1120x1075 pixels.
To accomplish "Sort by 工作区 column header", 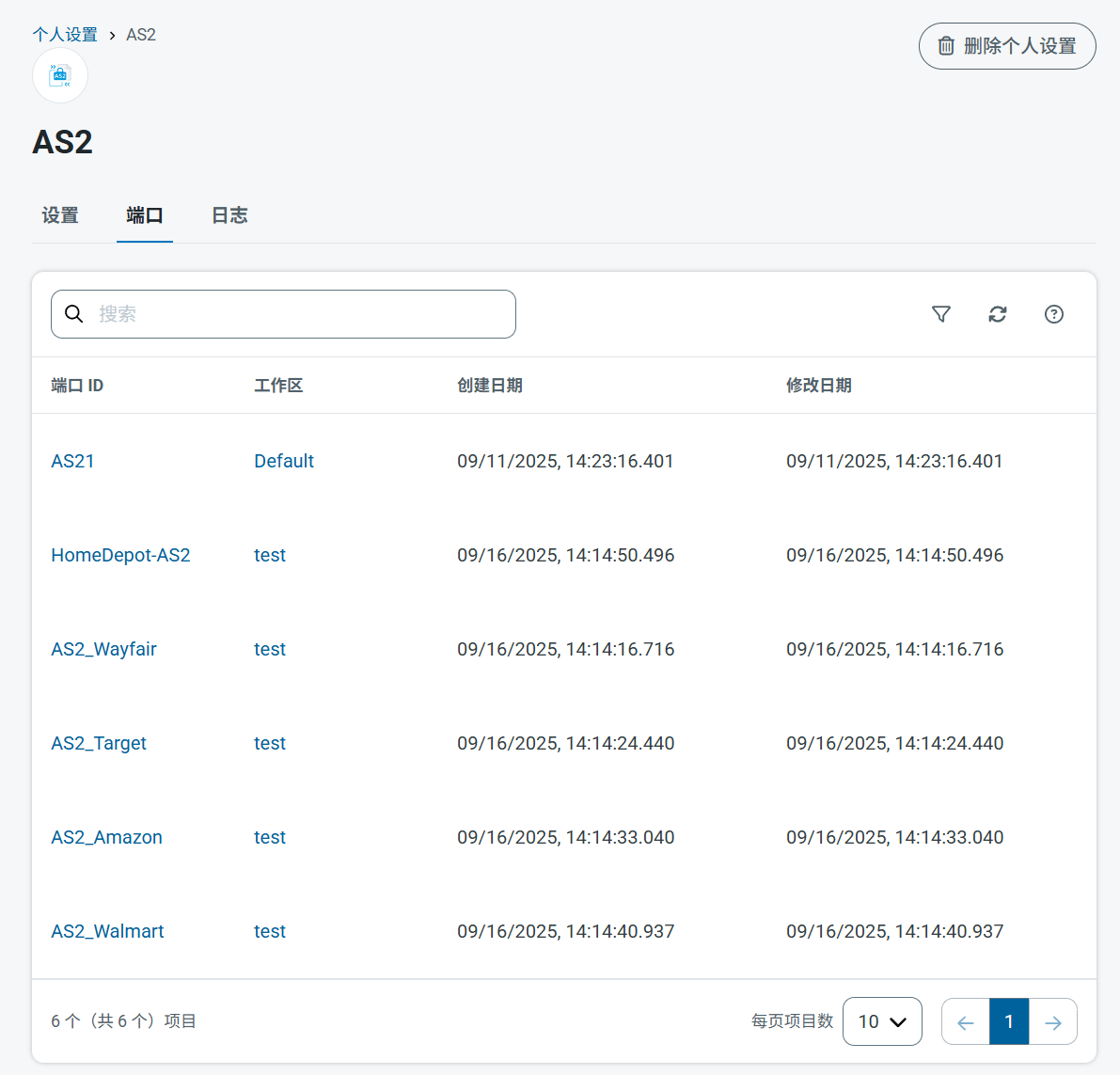I will point(278,386).
